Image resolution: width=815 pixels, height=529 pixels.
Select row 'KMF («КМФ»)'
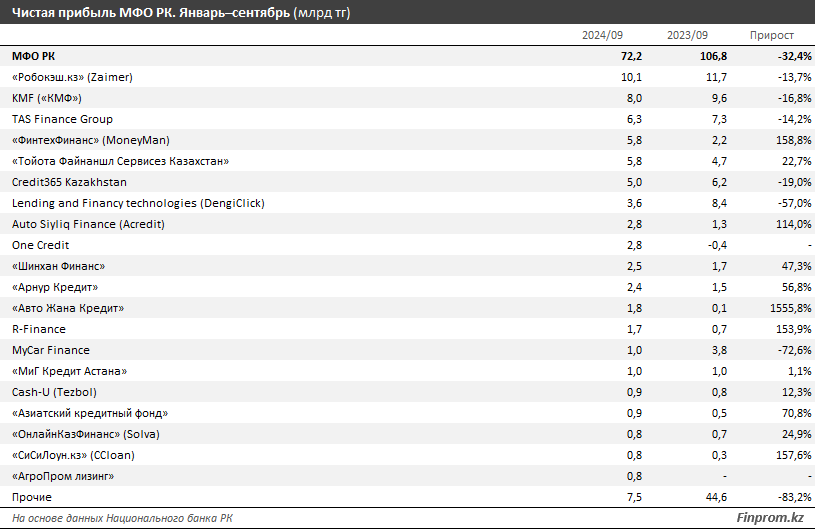(x=408, y=98)
